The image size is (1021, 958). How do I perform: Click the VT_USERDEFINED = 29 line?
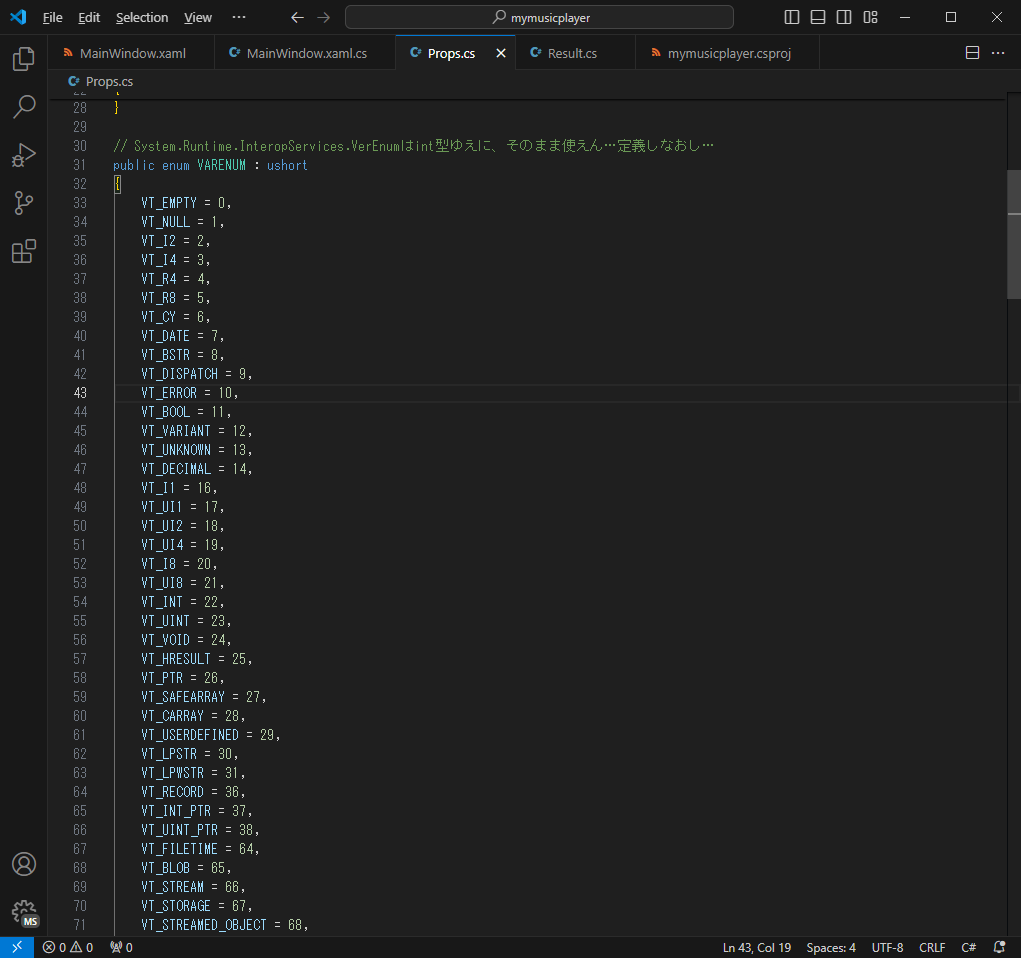(211, 735)
